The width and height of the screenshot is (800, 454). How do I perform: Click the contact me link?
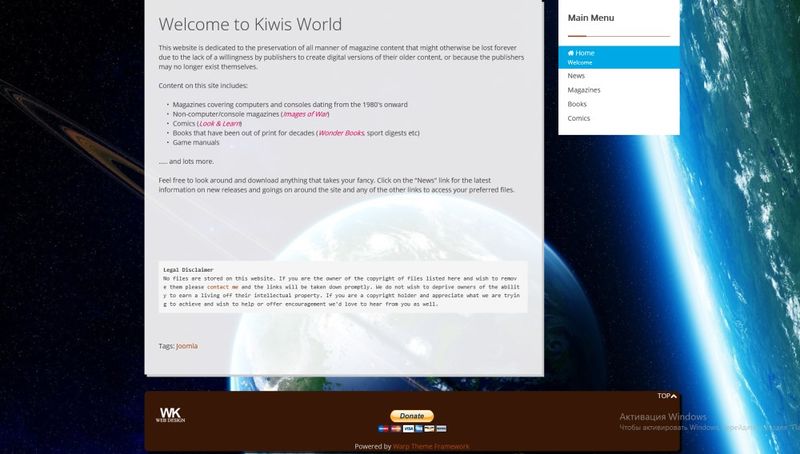pyautogui.click(x=222, y=287)
